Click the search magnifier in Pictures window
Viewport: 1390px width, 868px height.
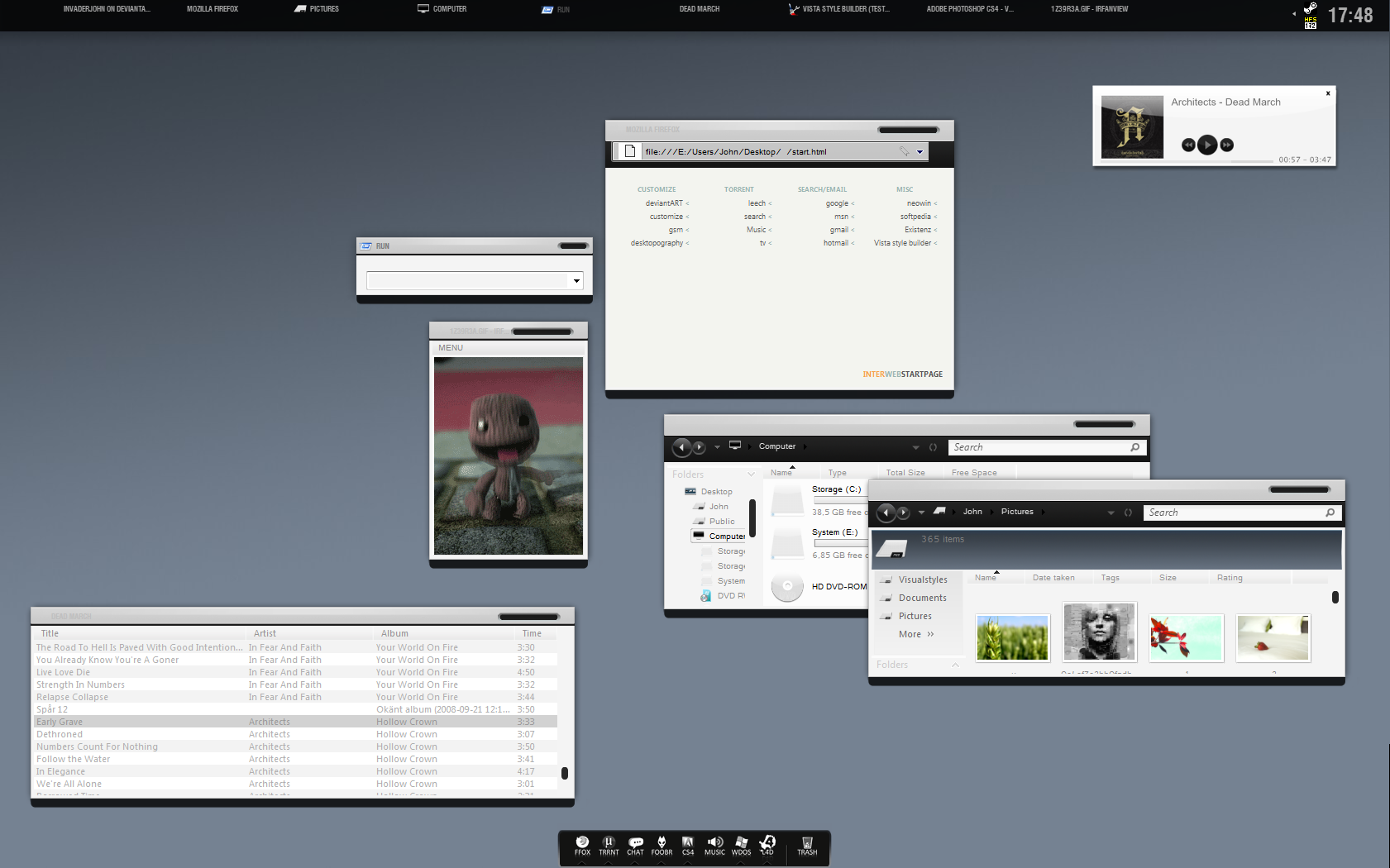1330,513
